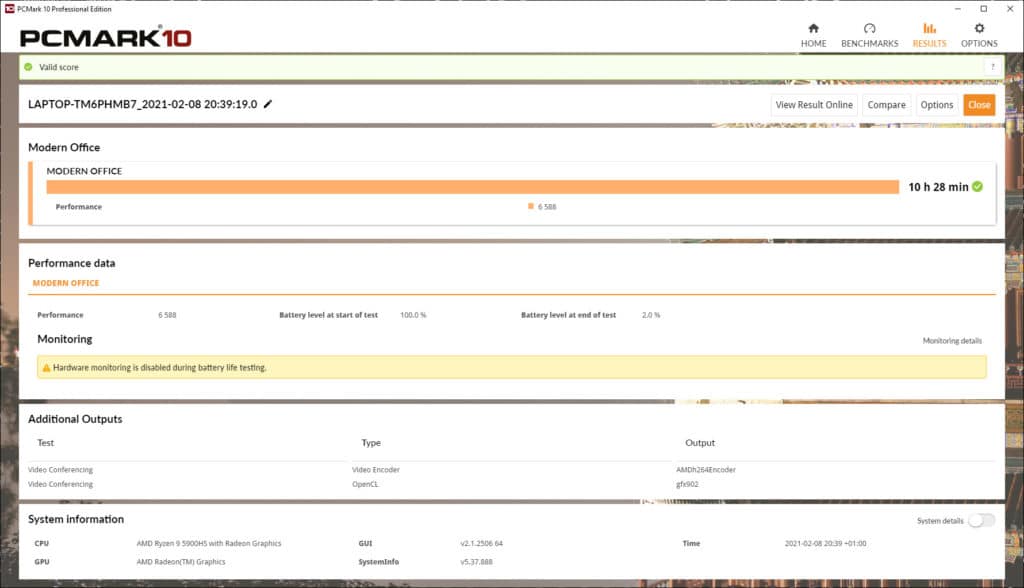
Task: Click the small orange Performance legend square
Action: [531, 206]
